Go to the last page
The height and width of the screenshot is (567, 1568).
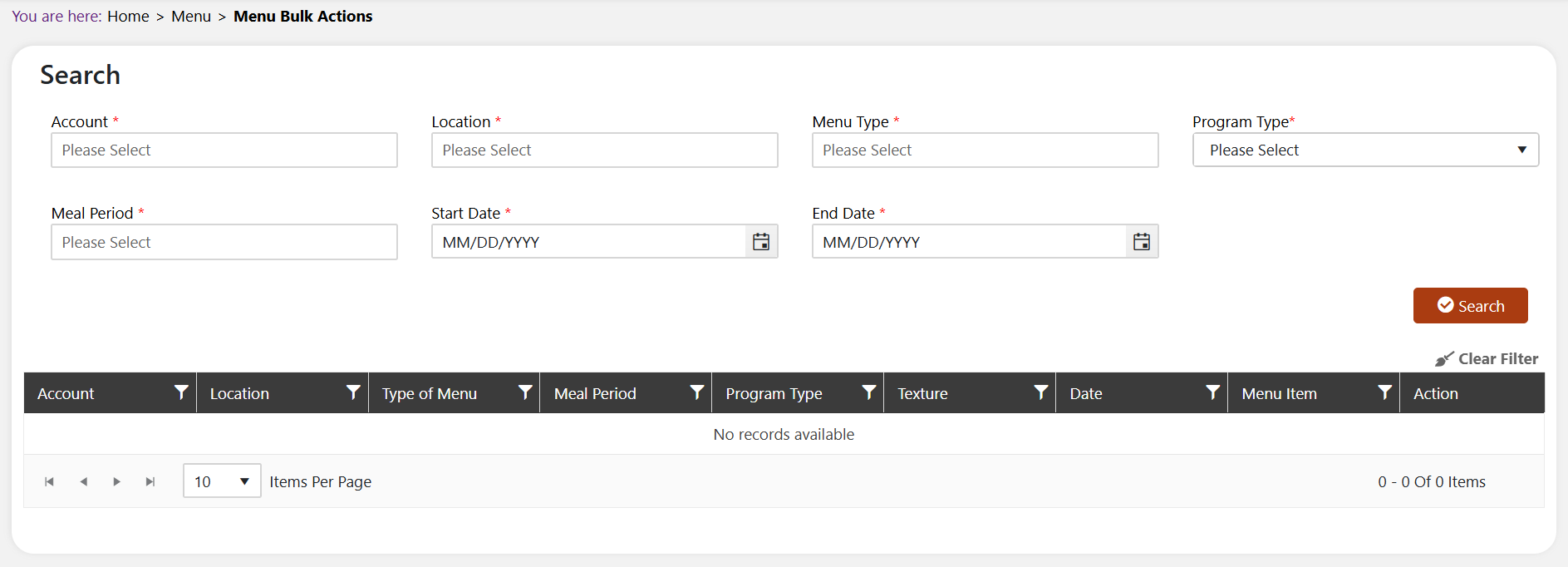150,481
